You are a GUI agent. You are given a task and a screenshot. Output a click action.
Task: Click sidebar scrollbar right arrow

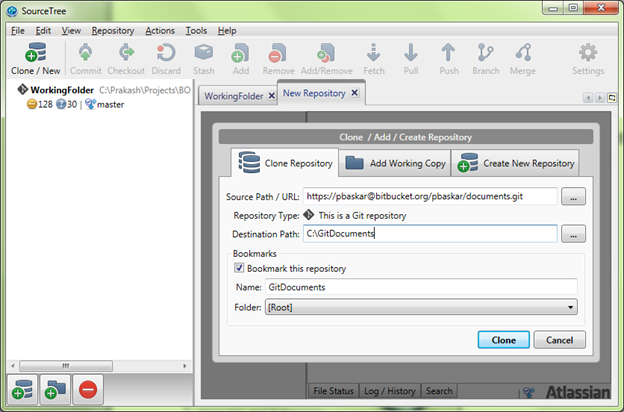click(x=184, y=365)
